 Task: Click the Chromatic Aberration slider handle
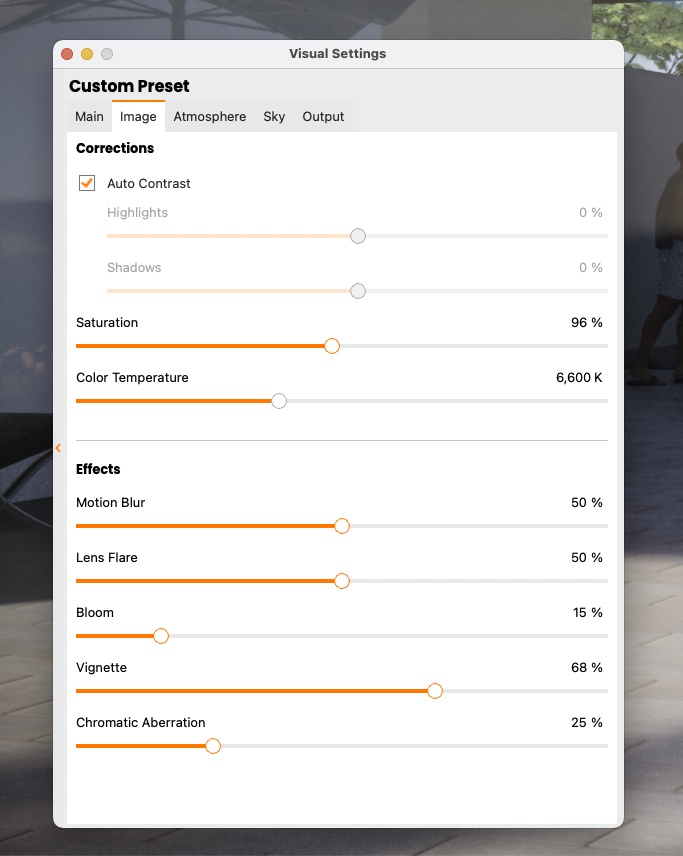[x=213, y=746]
